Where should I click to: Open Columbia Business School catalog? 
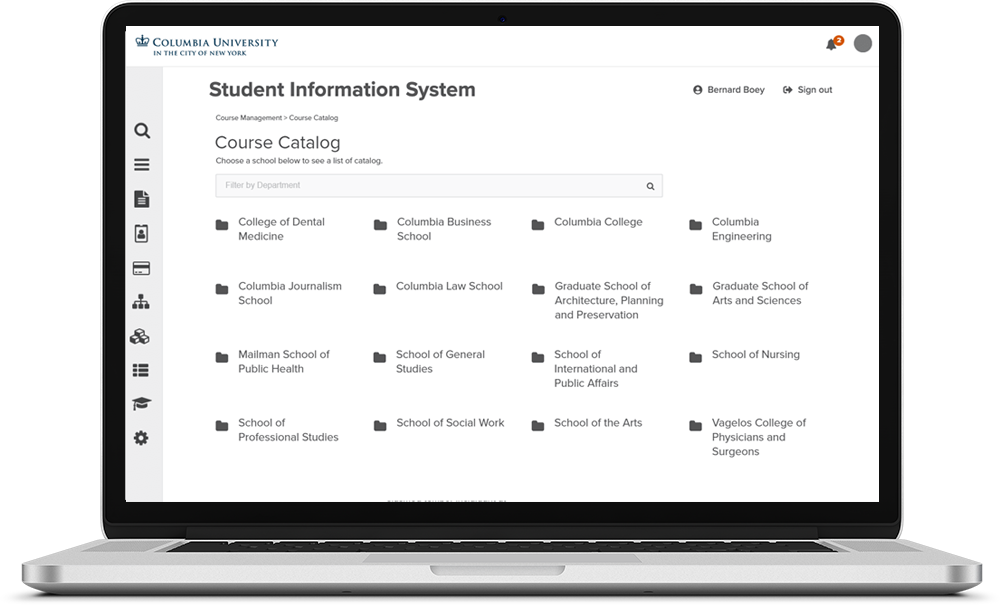(444, 229)
